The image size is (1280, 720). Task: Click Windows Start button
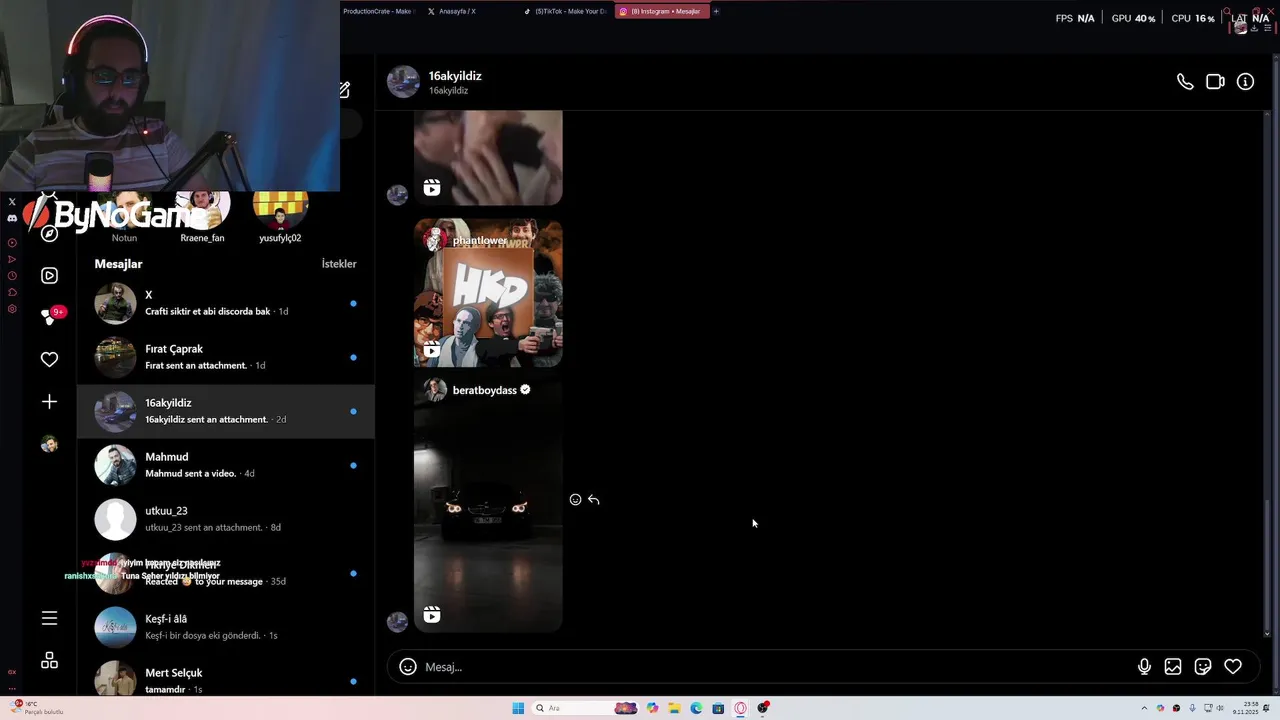click(x=518, y=708)
